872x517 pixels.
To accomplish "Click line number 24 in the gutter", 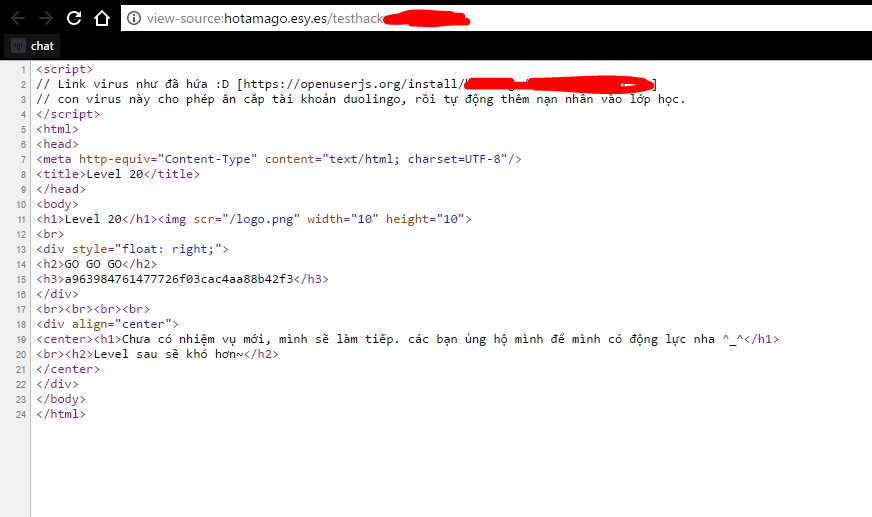I will tap(21, 415).
